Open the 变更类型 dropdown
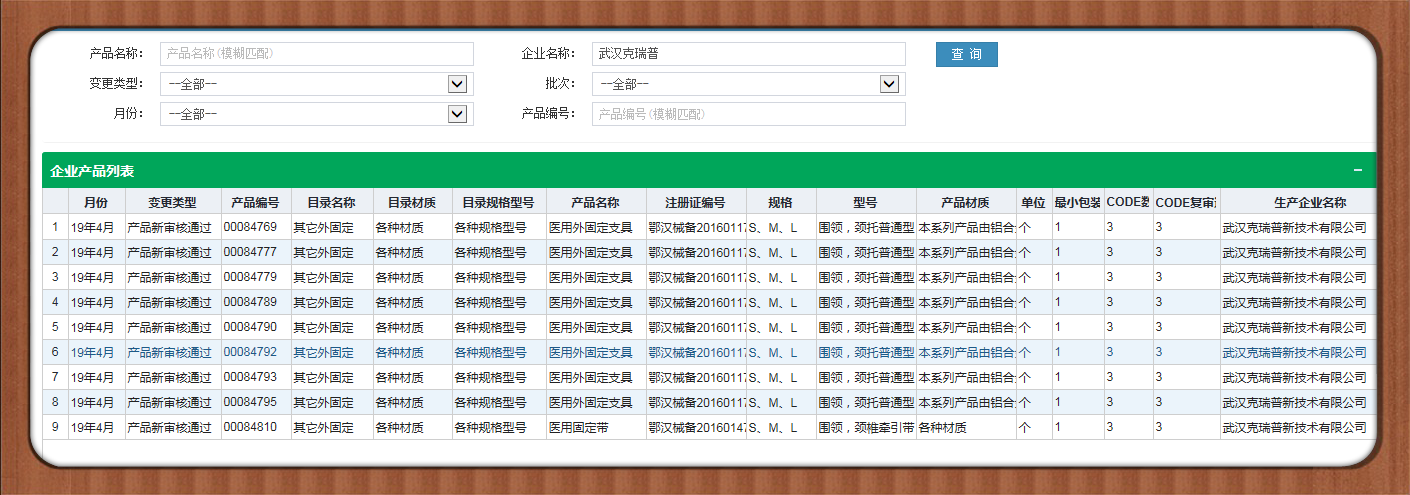1410x495 pixels. (x=457, y=84)
